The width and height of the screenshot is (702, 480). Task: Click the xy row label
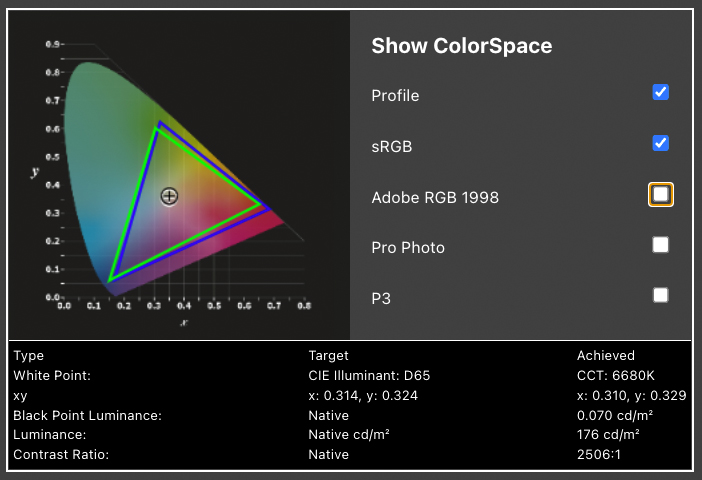[x=20, y=396]
